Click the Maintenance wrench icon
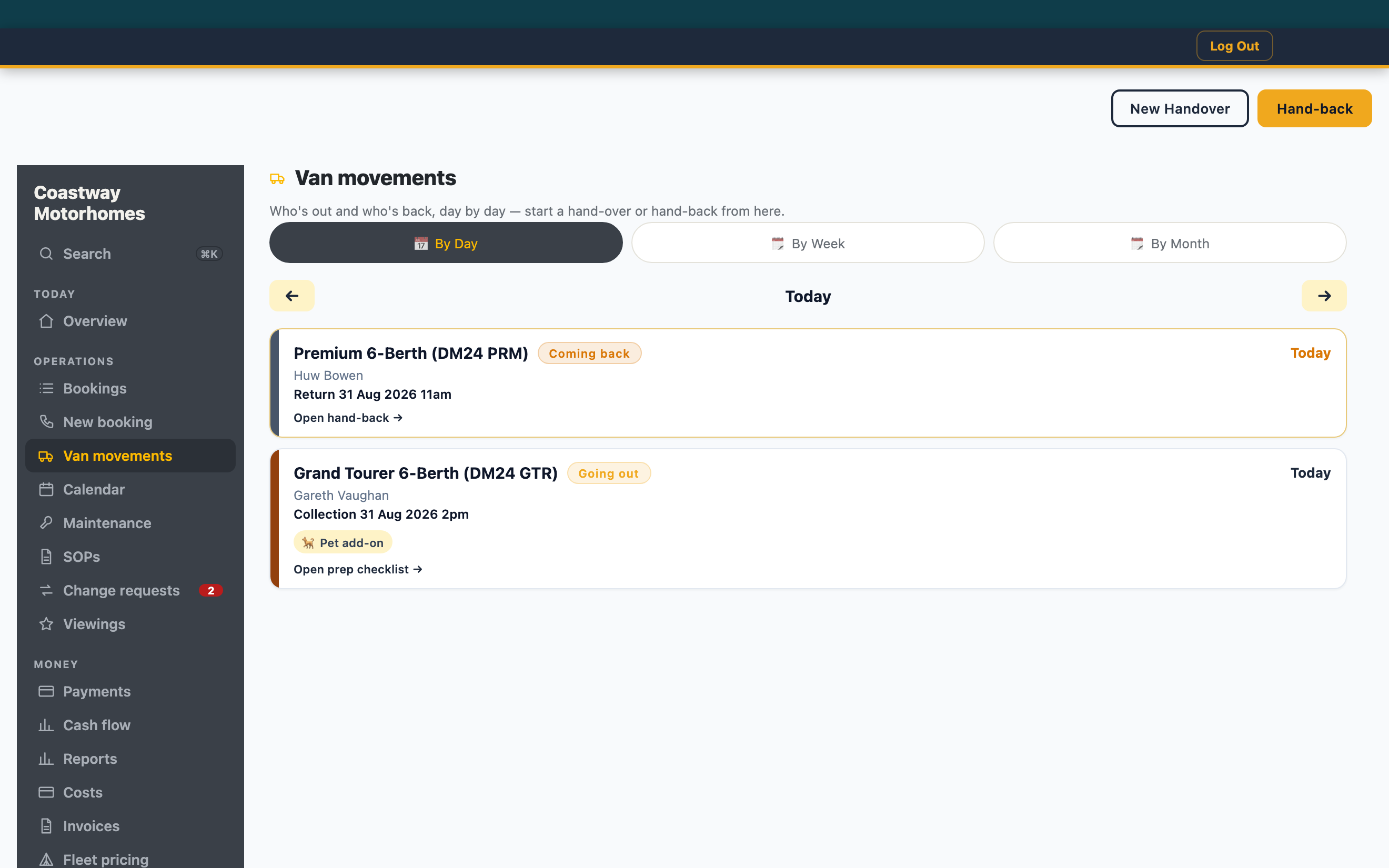Image resolution: width=1389 pixels, height=868 pixels. coord(46,523)
